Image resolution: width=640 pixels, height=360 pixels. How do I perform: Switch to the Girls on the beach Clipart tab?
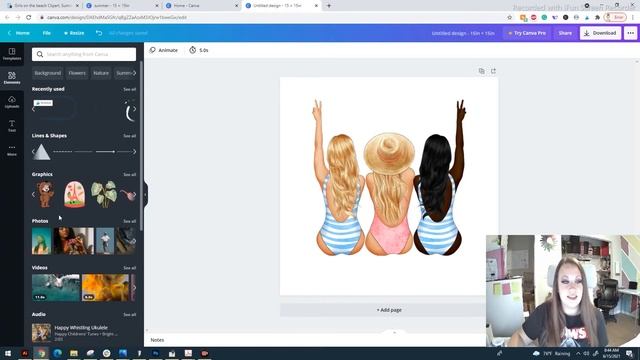click(42, 6)
